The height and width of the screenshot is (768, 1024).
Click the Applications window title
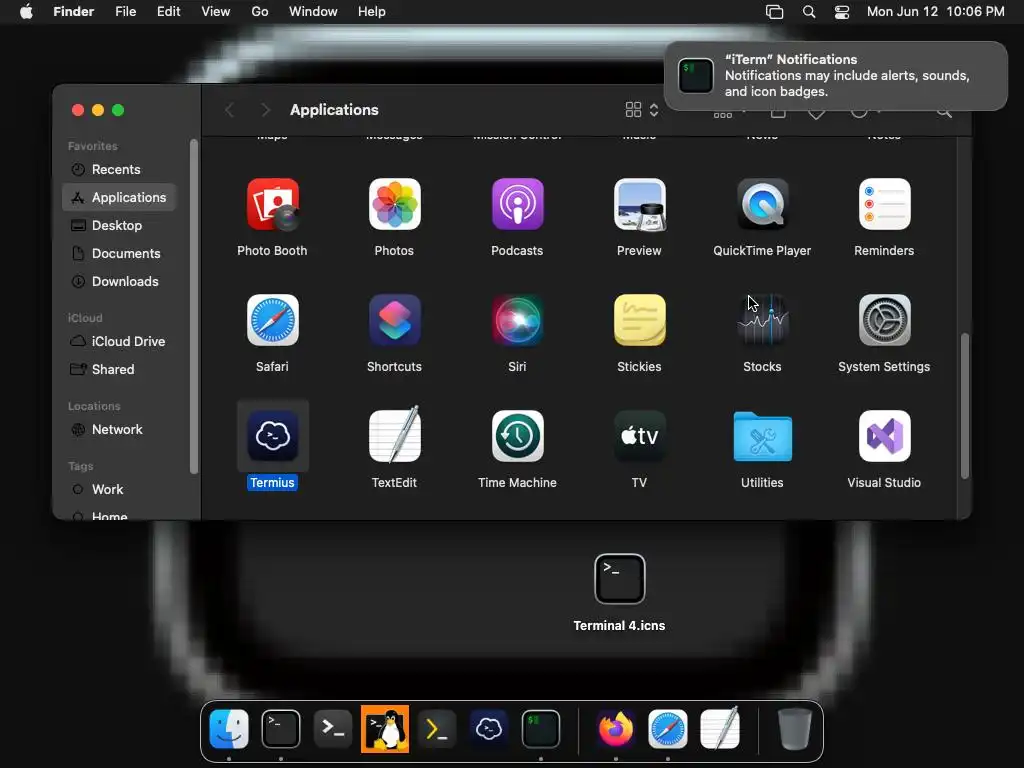pos(334,110)
